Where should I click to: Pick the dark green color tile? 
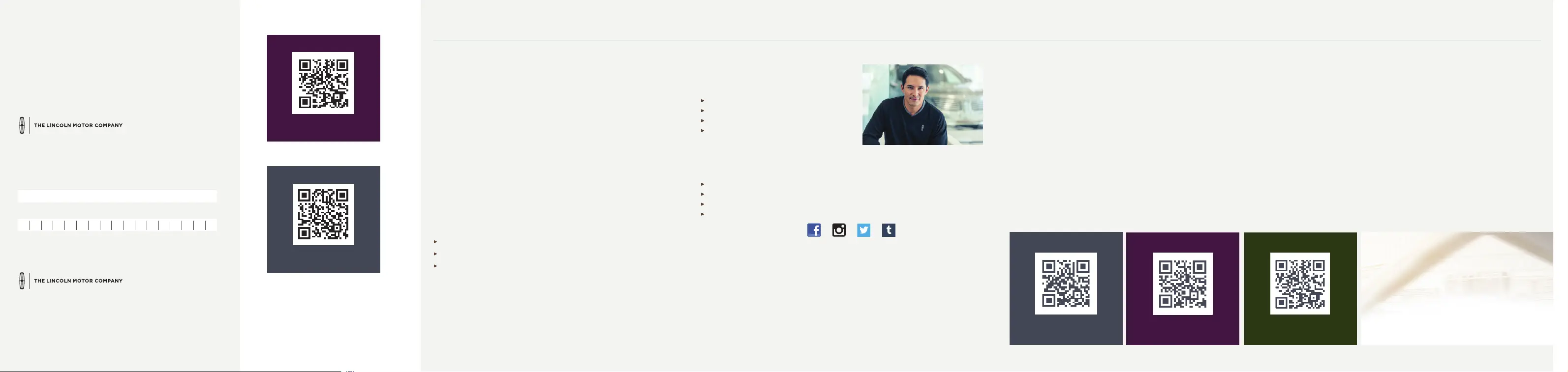1300,288
